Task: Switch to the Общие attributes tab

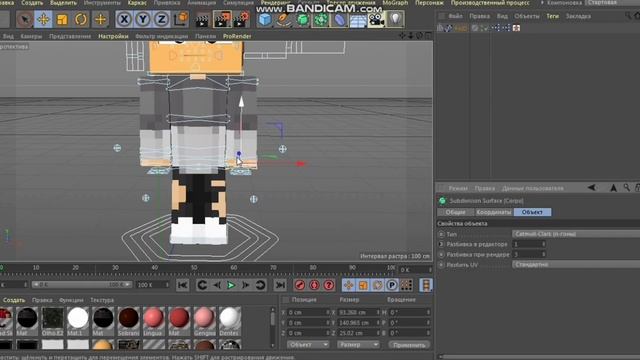Action: [456, 212]
